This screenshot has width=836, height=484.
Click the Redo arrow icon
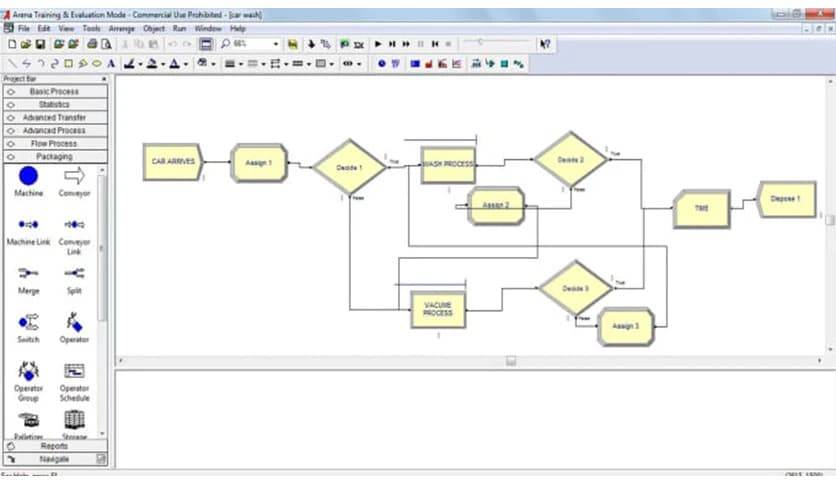coord(187,44)
